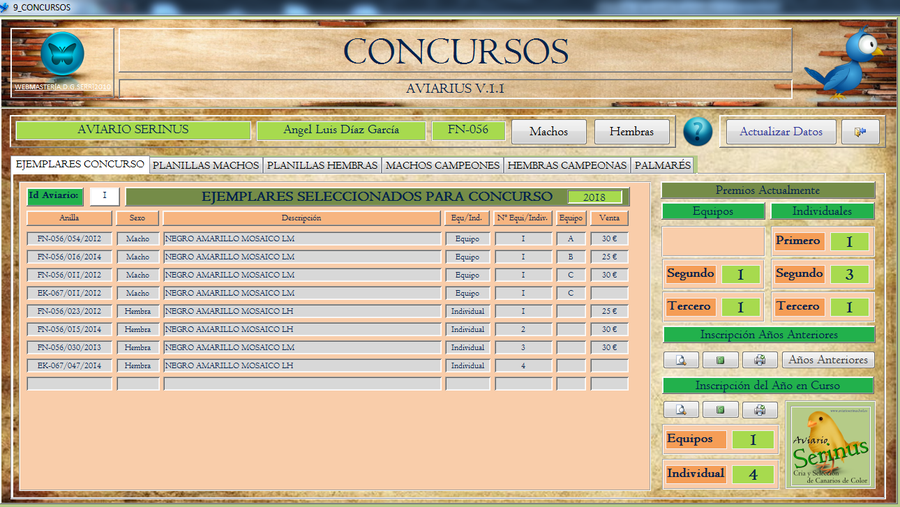
Task: Click the blue butterfly logo icon
Action: tap(62, 55)
